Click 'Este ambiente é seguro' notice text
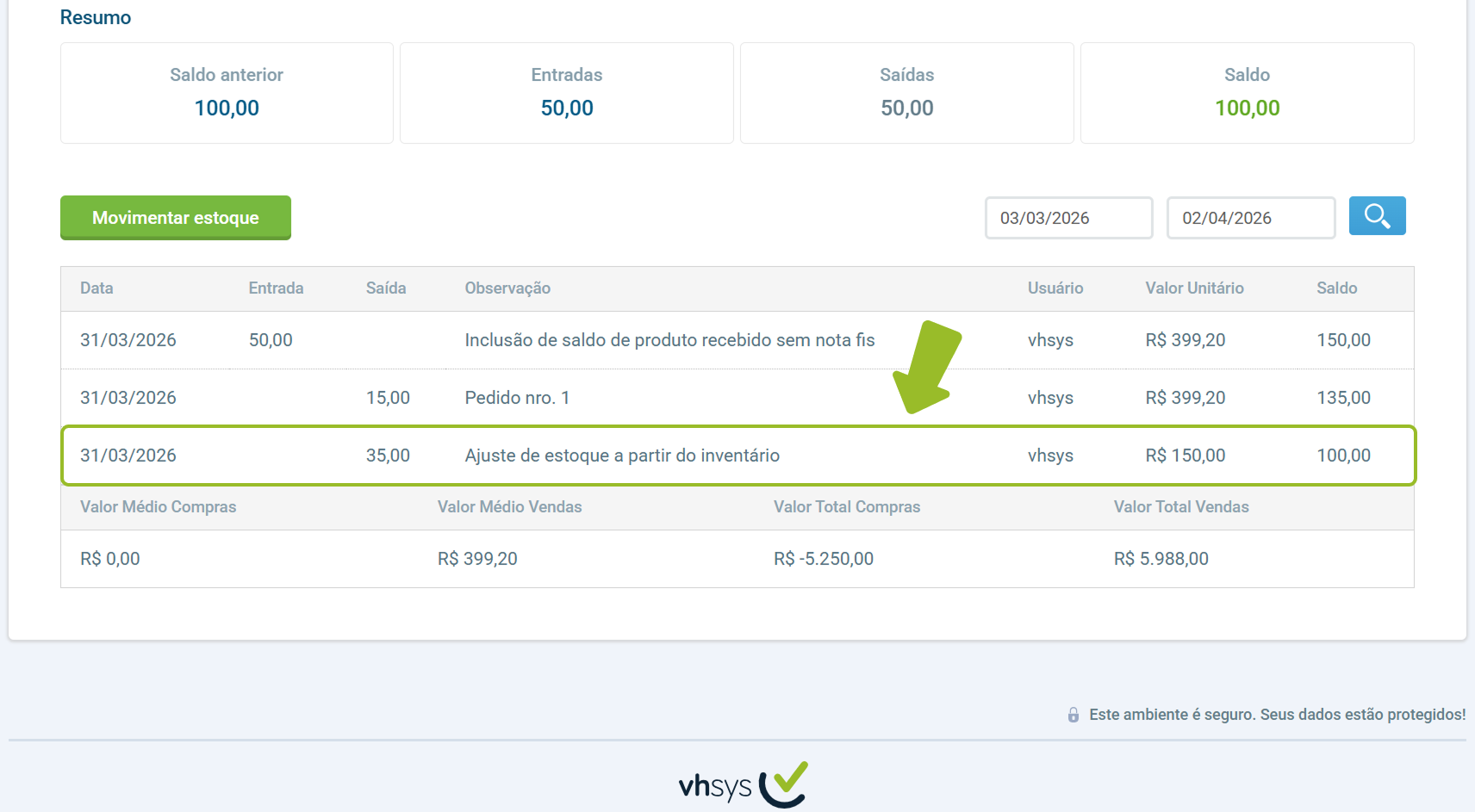Image resolution: width=1475 pixels, height=812 pixels. 1277,715
